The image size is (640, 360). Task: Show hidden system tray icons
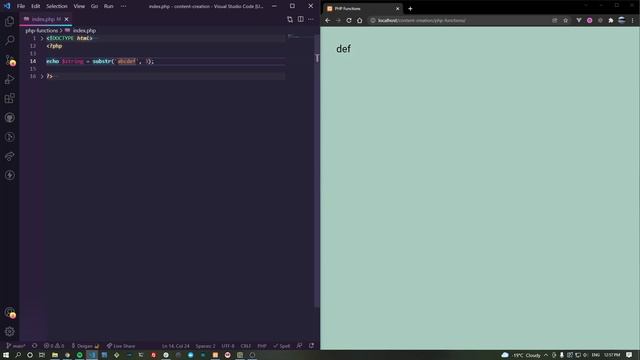pos(546,355)
